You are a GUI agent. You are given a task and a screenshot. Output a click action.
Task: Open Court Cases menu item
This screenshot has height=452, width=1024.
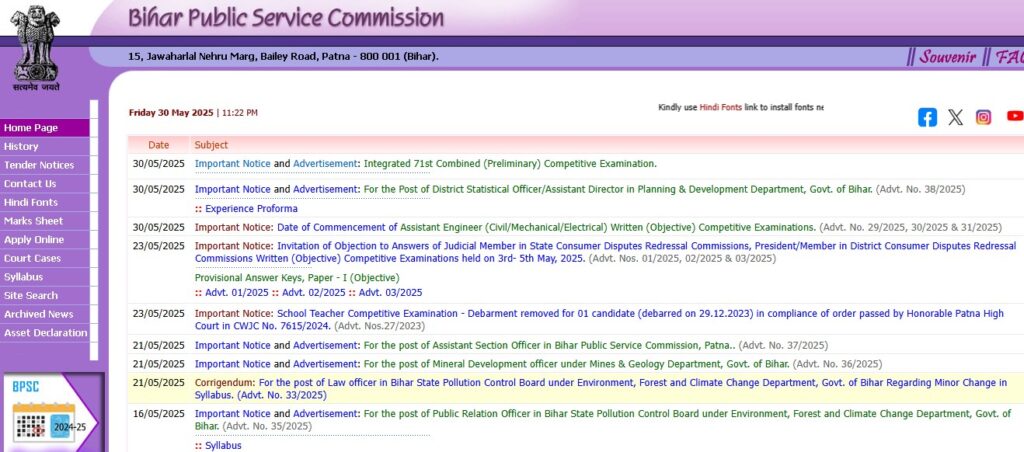44,258
